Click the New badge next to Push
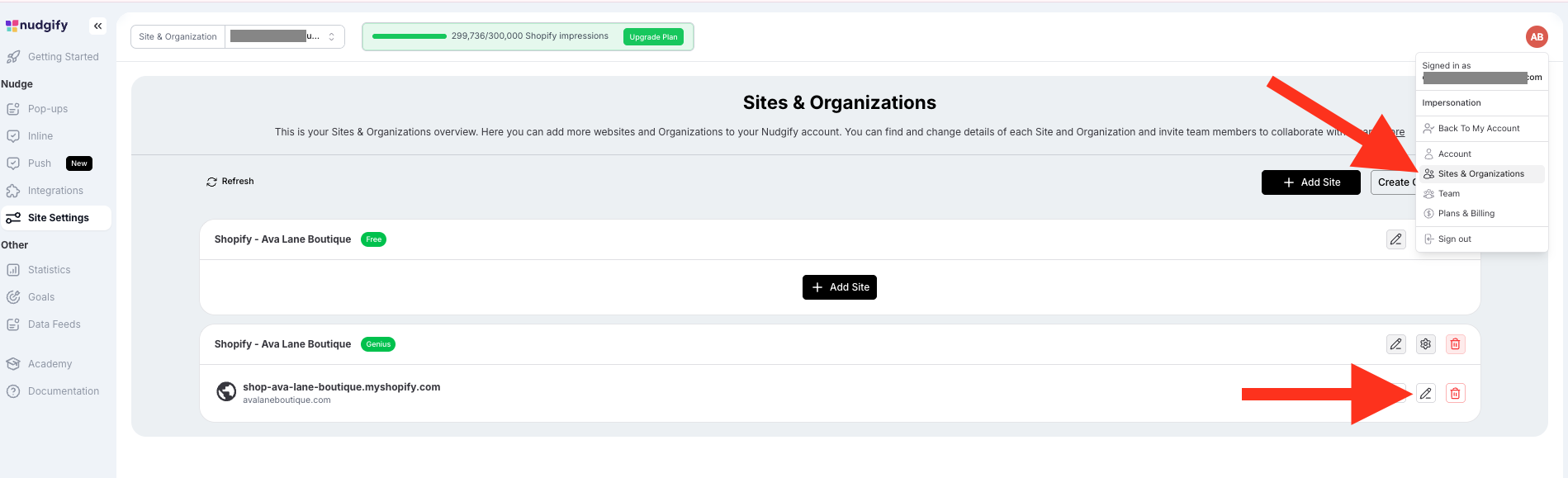The image size is (1568, 478). 79,163
